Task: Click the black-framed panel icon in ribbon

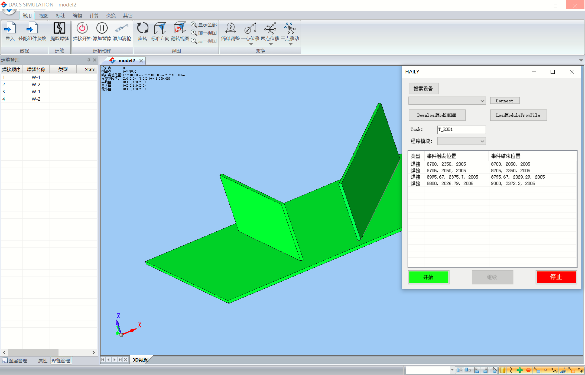Action: pos(59,28)
